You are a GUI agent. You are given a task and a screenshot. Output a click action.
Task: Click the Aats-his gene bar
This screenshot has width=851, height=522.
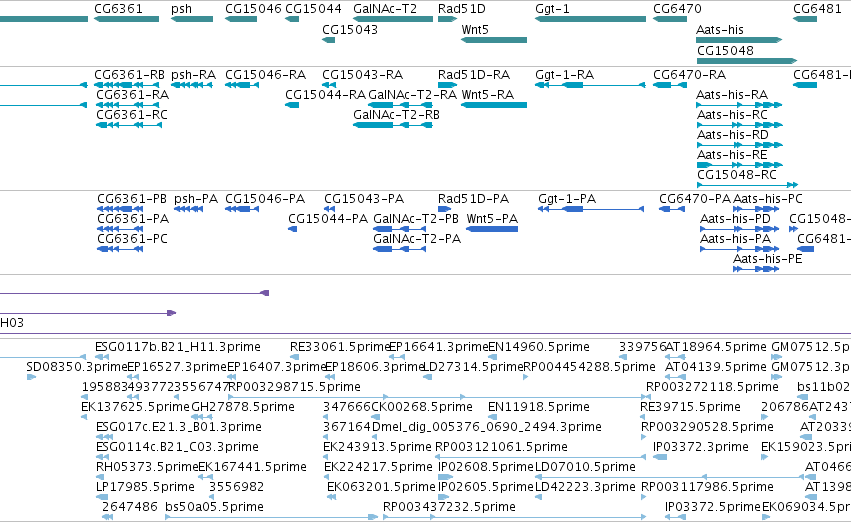coord(739,40)
